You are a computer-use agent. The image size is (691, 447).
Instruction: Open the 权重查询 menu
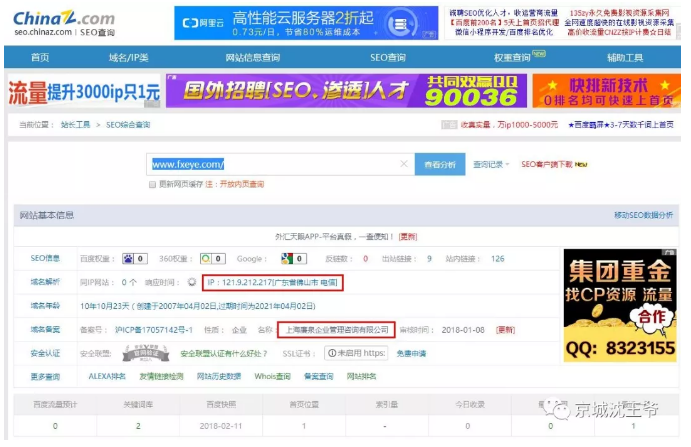tap(512, 57)
